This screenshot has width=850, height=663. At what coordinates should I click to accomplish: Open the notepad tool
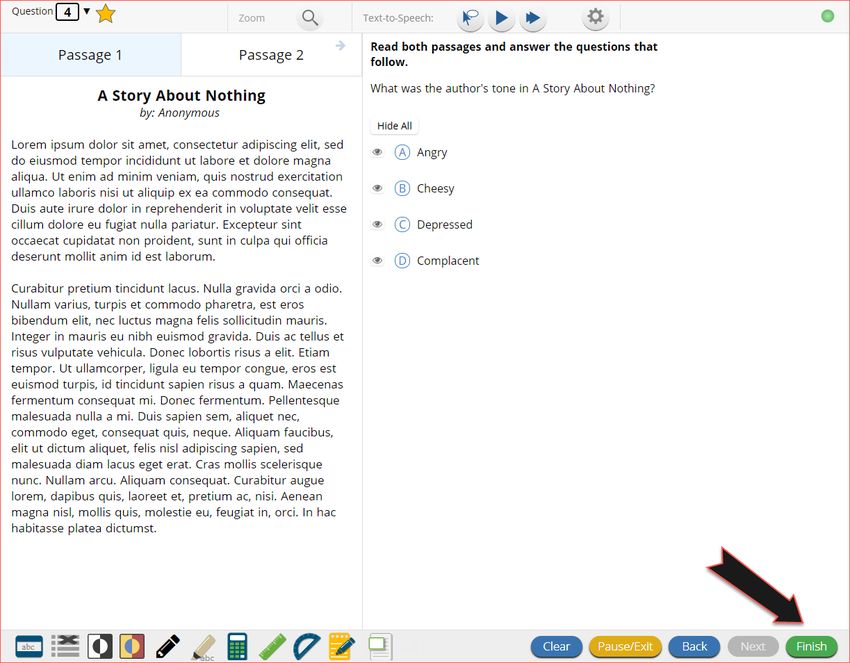point(342,646)
